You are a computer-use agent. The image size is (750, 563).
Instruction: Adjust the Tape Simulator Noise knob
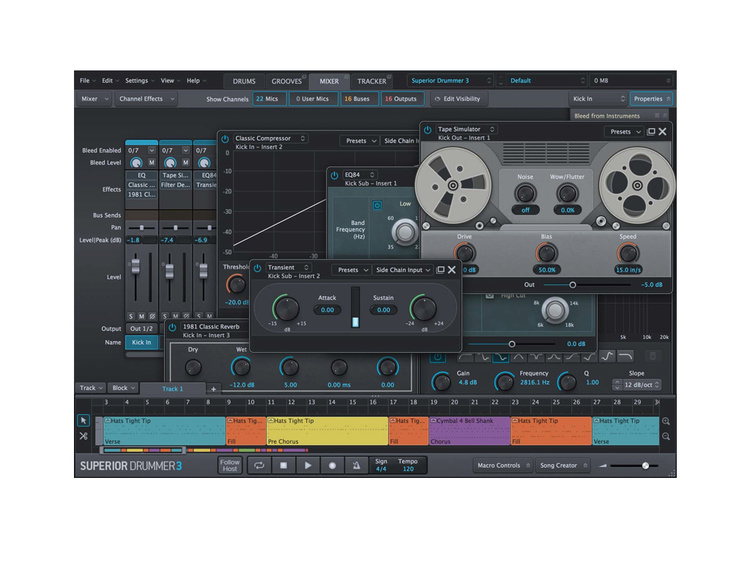coord(525,194)
